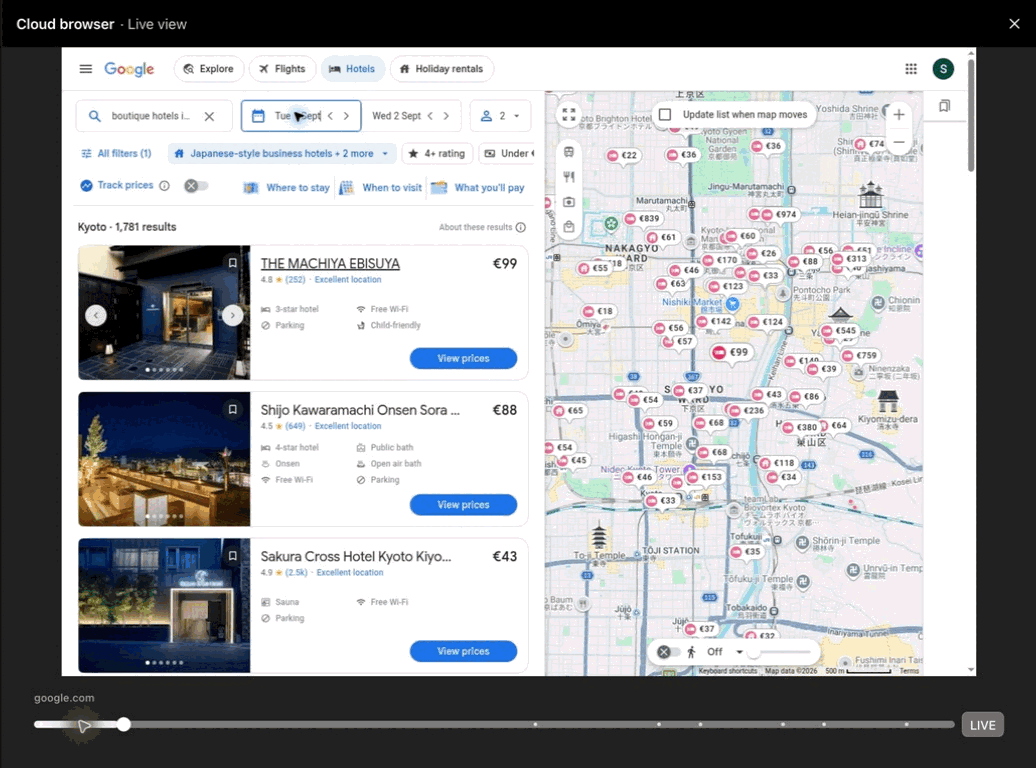The width and height of the screenshot is (1036, 768).
Task: Select the €153 map price pin
Action: [x=705, y=477]
